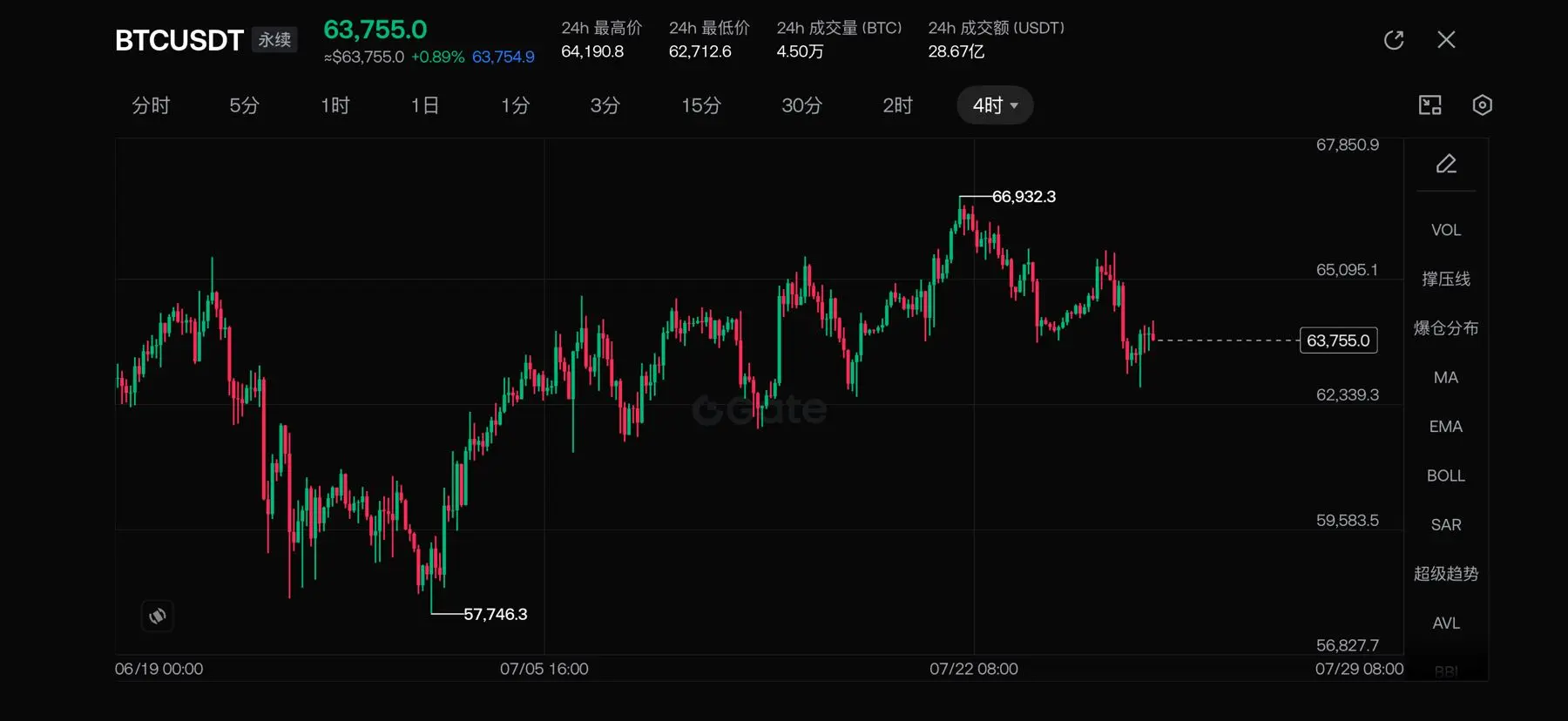The image size is (1568, 721).
Task: Switch to the 分时 timeframe
Action: pos(151,105)
